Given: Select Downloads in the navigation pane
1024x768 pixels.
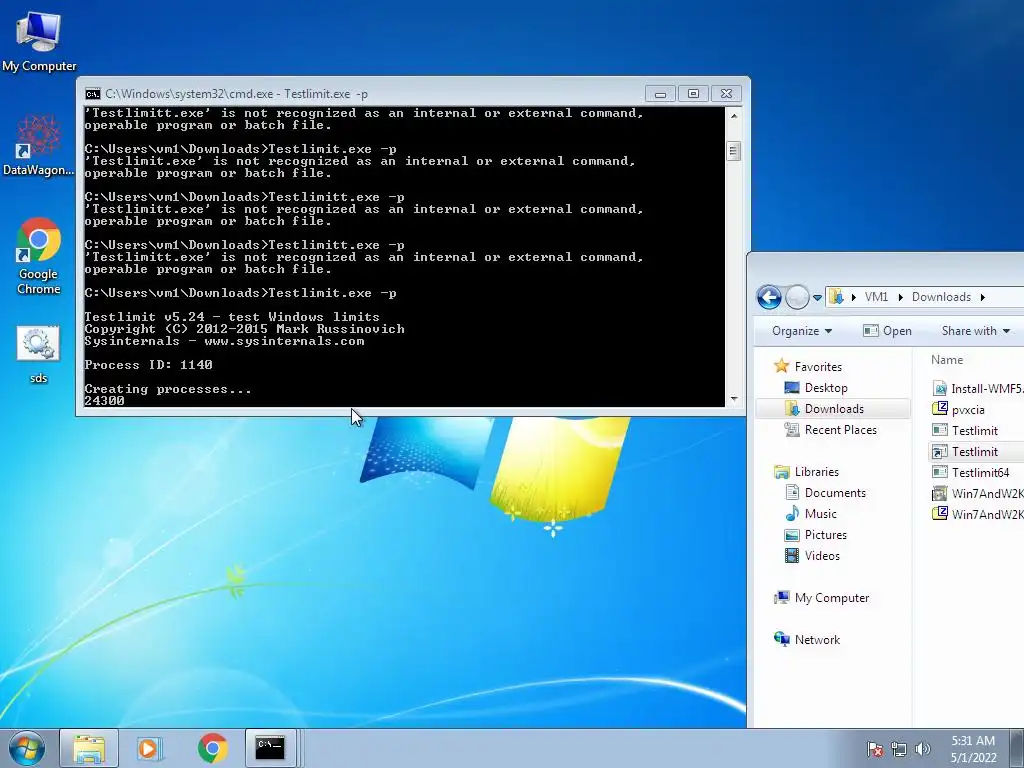Looking at the screenshot, I should click(833, 409).
